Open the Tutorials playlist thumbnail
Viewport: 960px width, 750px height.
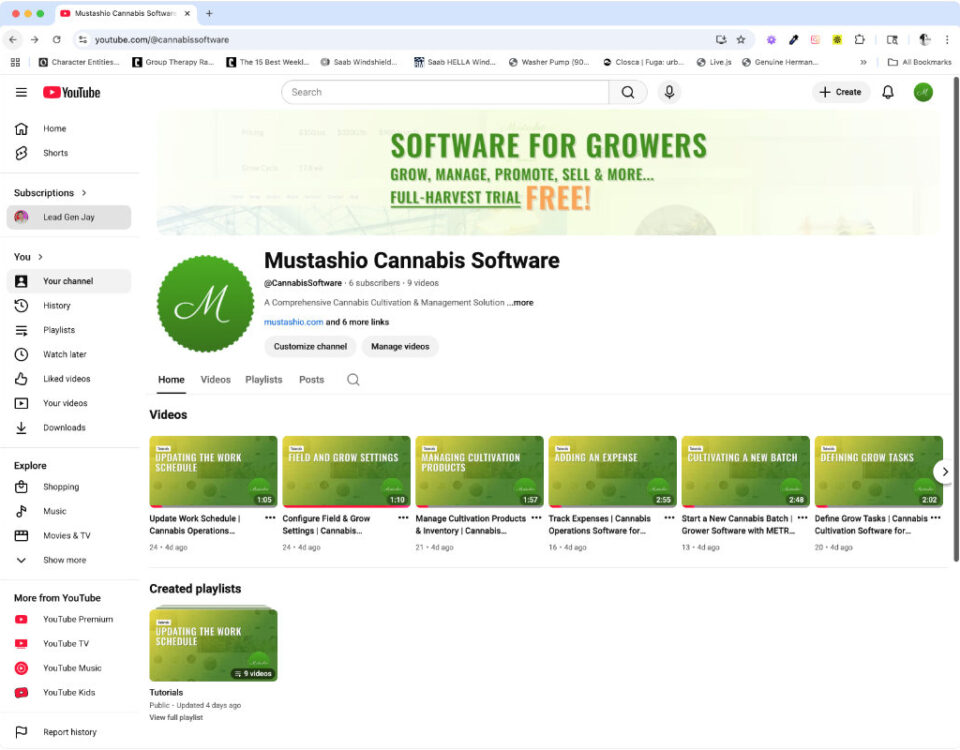[x=213, y=642]
